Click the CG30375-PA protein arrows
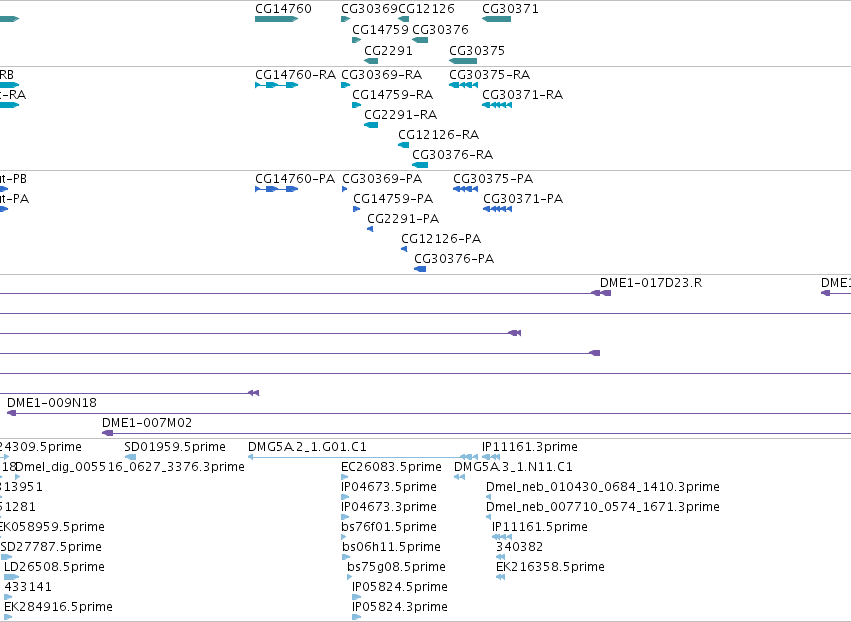 [466, 189]
